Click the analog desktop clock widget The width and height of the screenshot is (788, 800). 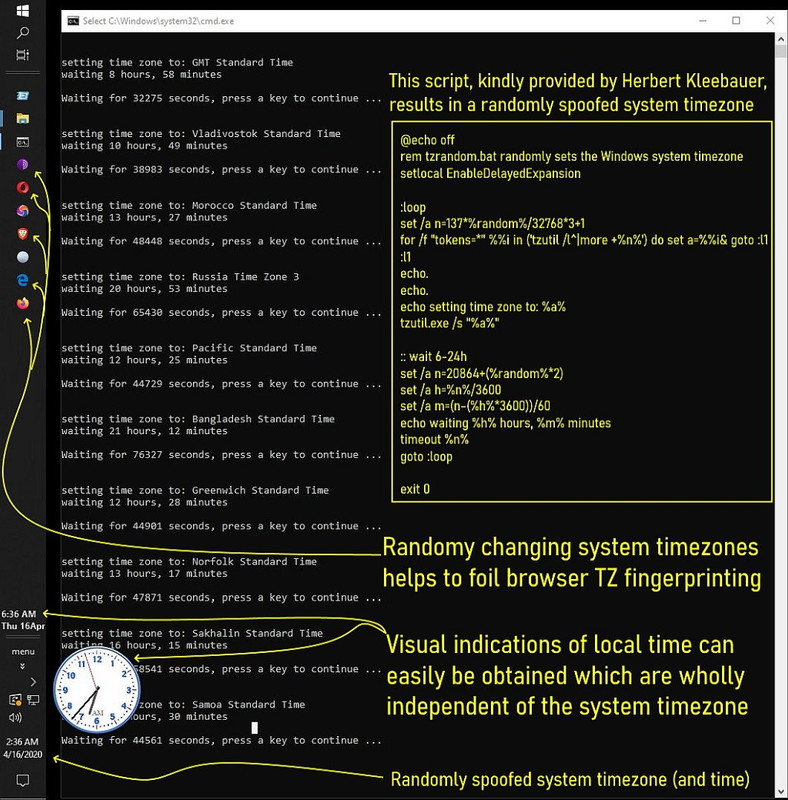[96, 690]
